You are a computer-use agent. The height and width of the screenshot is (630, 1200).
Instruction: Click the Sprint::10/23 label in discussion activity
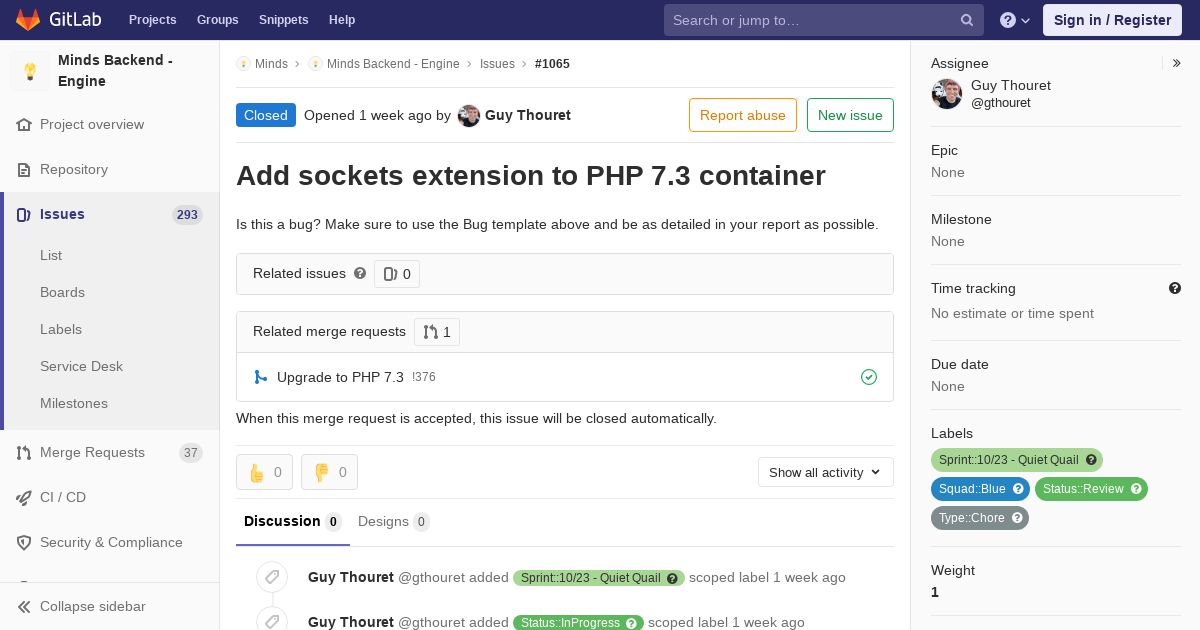(x=599, y=578)
